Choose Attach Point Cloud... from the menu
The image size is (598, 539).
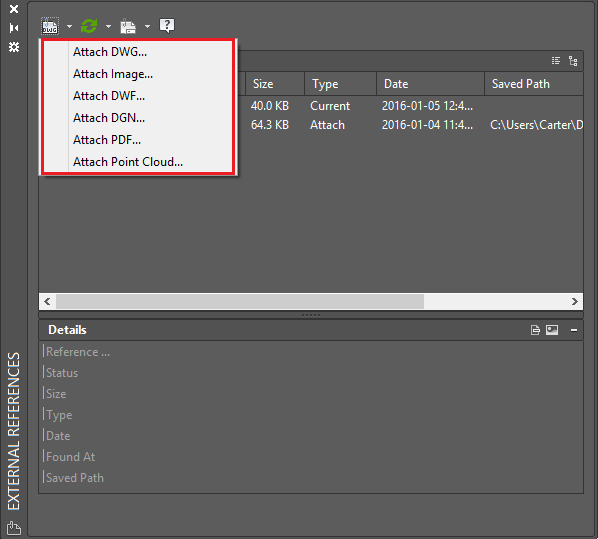tap(138, 162)
